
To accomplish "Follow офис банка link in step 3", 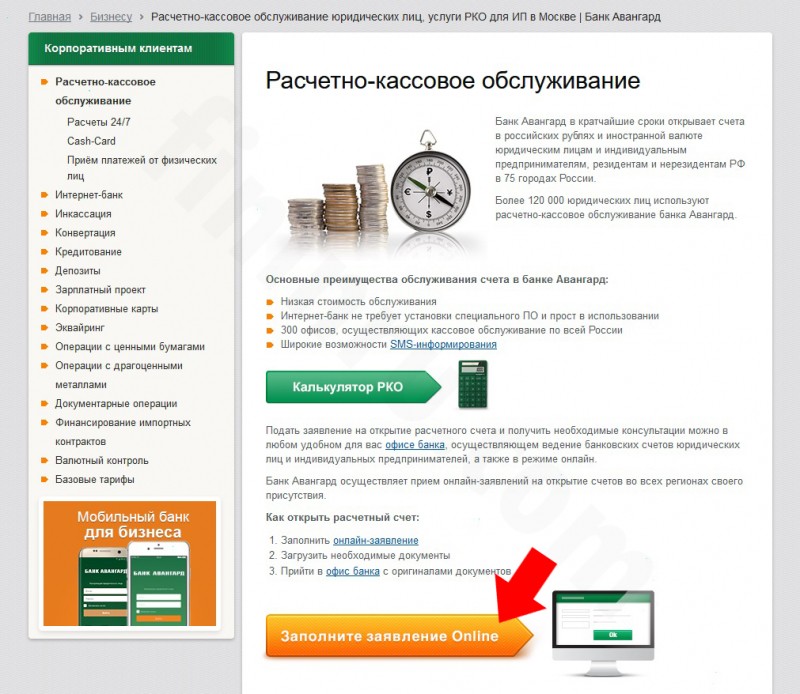I will pos(353,571).
